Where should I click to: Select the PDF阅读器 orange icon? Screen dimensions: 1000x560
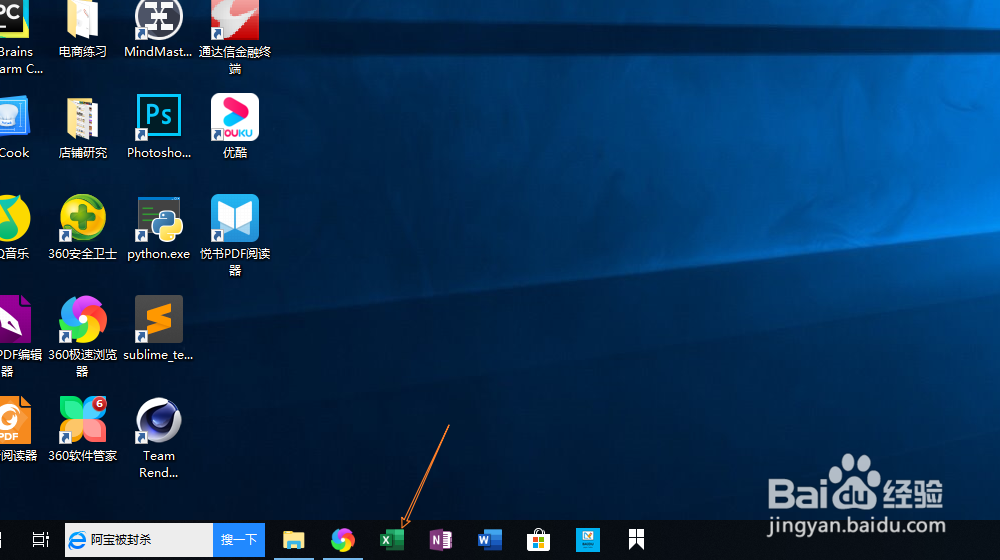(x=16, y=429)
